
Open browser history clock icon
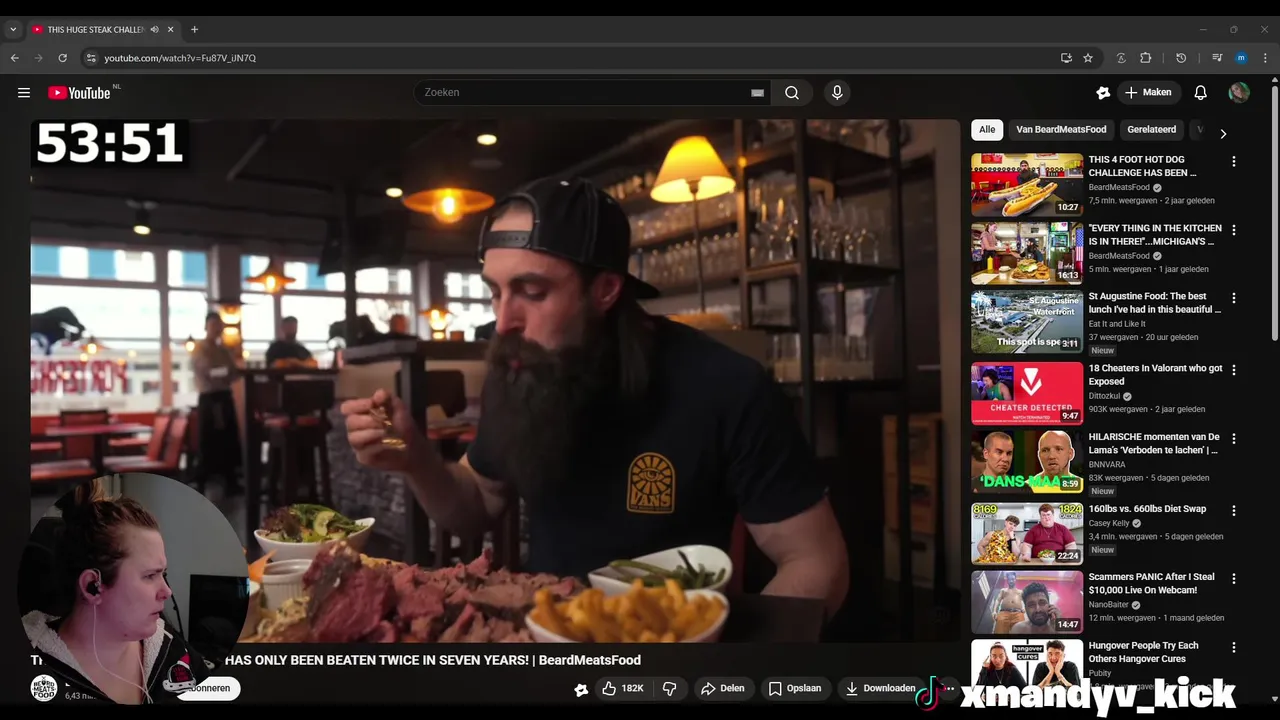tap(1181, 58)
